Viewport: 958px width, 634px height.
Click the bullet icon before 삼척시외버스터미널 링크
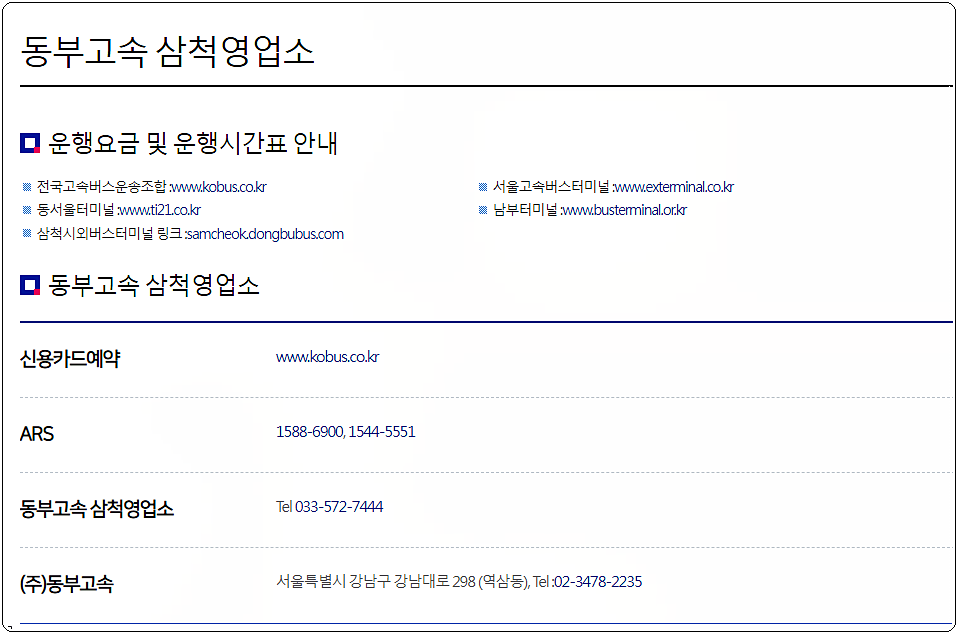click(27, 233)
